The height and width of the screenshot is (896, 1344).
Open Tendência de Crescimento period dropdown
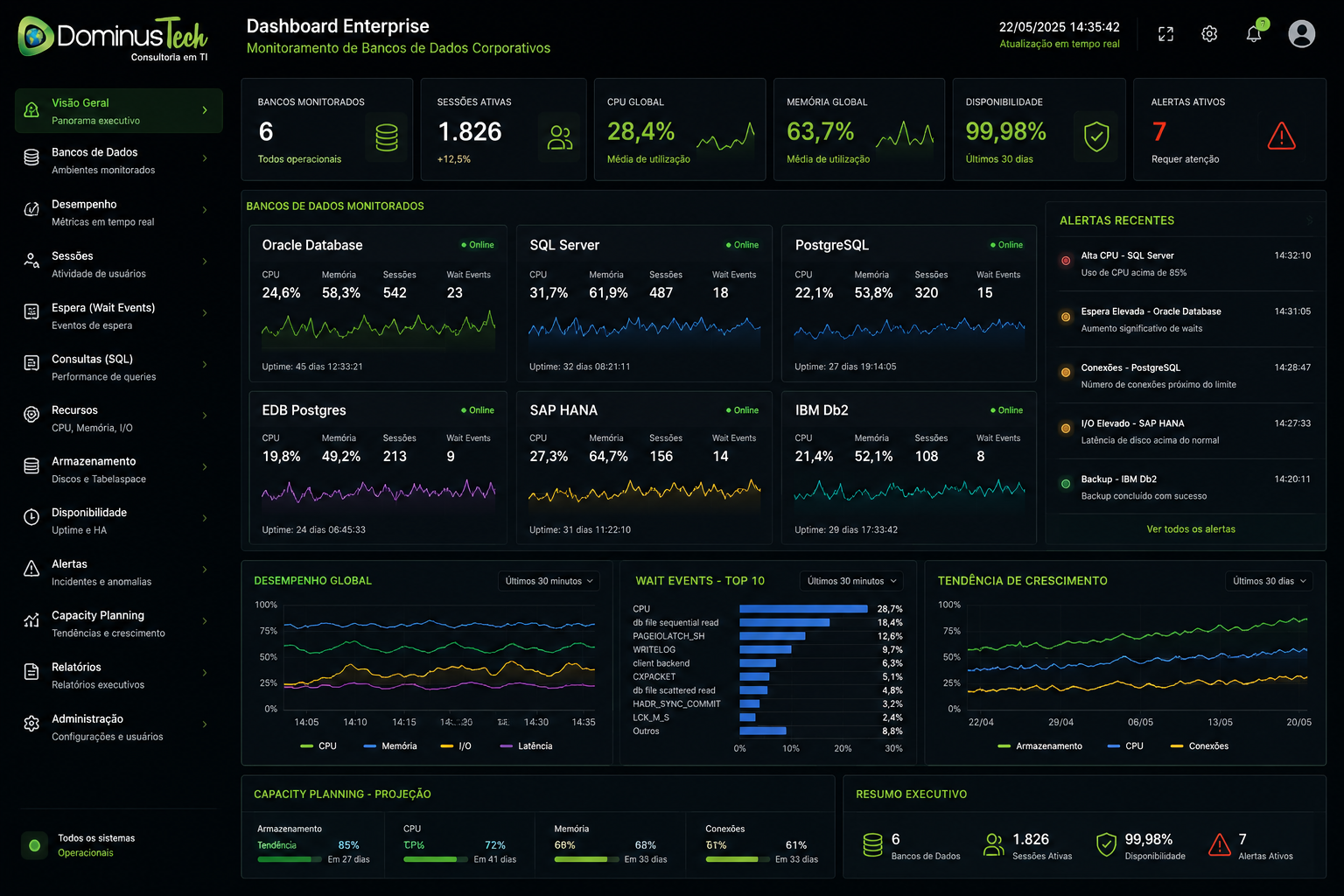coord(1270,581)
